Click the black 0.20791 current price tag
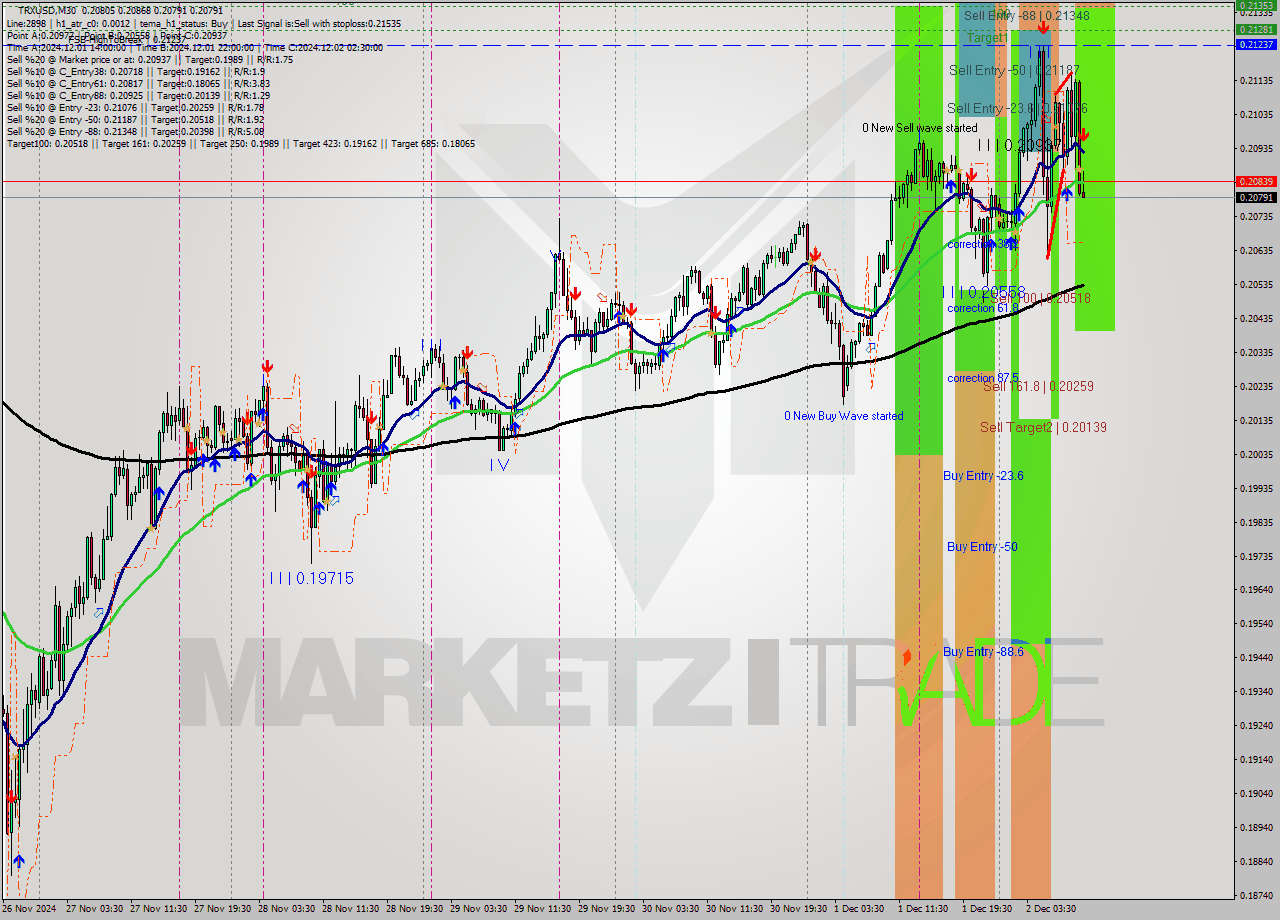 click(1257, 197)
